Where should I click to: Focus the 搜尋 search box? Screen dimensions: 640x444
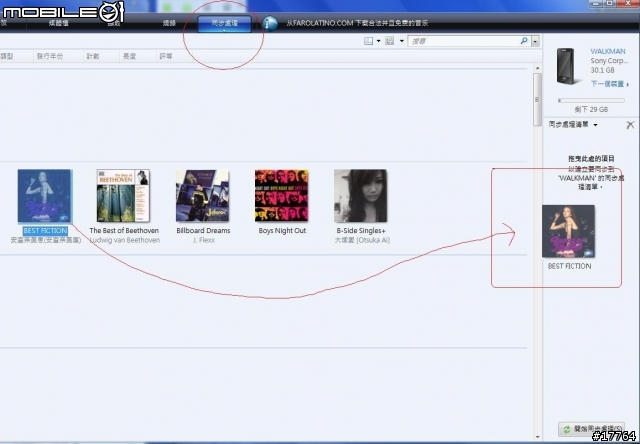(463, 41)
